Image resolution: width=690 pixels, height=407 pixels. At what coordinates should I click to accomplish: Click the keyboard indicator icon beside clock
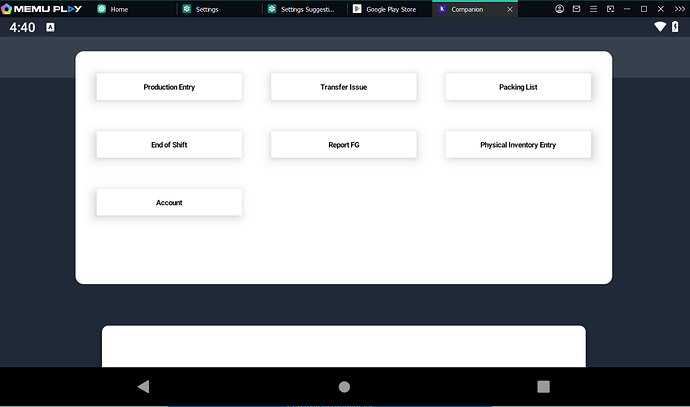point(50,27)
